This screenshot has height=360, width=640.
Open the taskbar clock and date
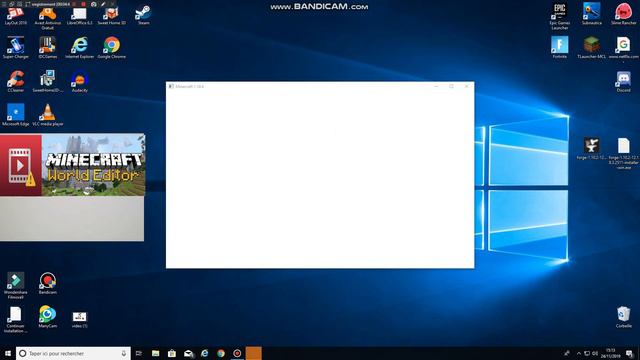pos(611,353)
